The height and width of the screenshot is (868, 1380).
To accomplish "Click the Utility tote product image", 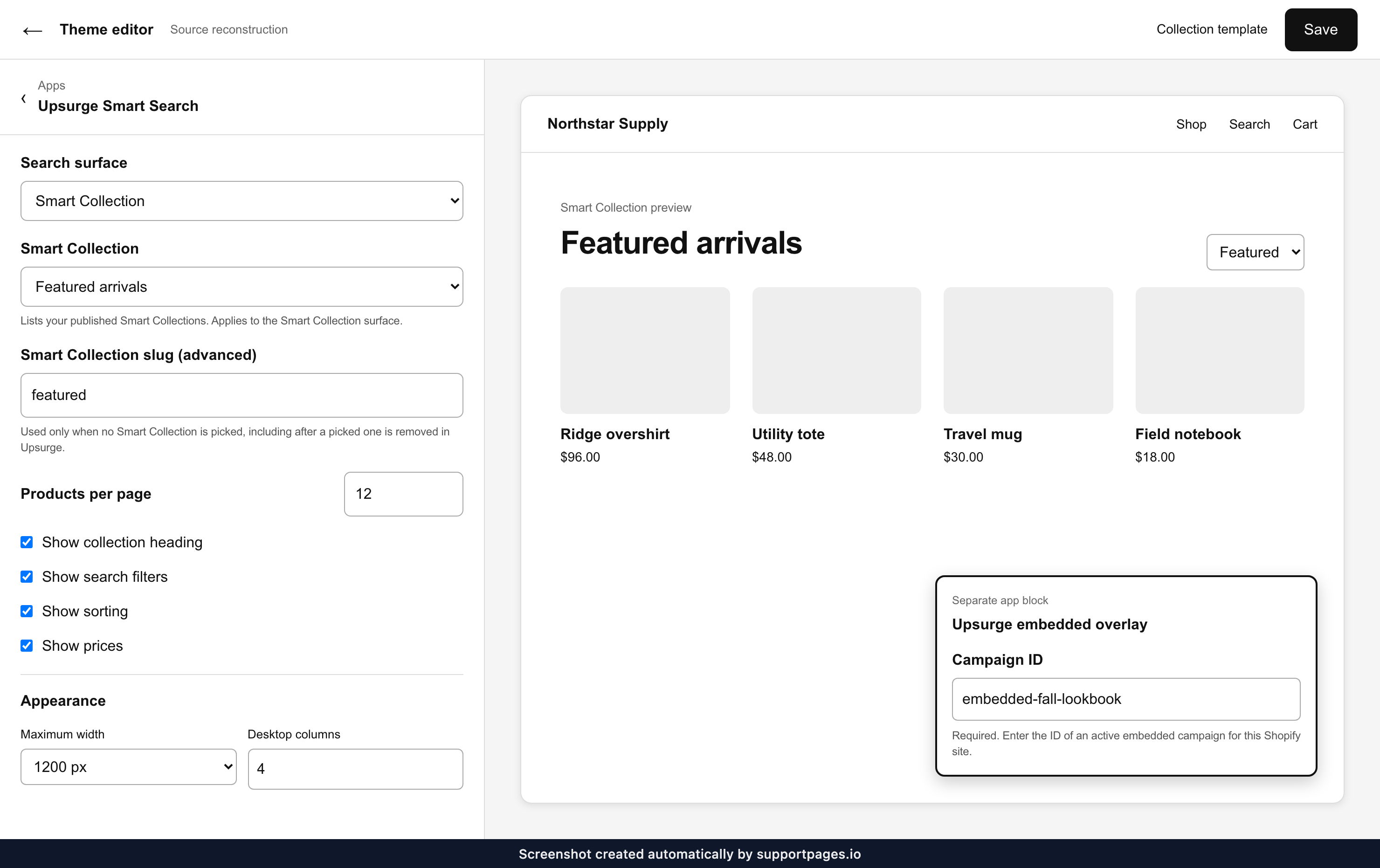I will coord(837,351).
